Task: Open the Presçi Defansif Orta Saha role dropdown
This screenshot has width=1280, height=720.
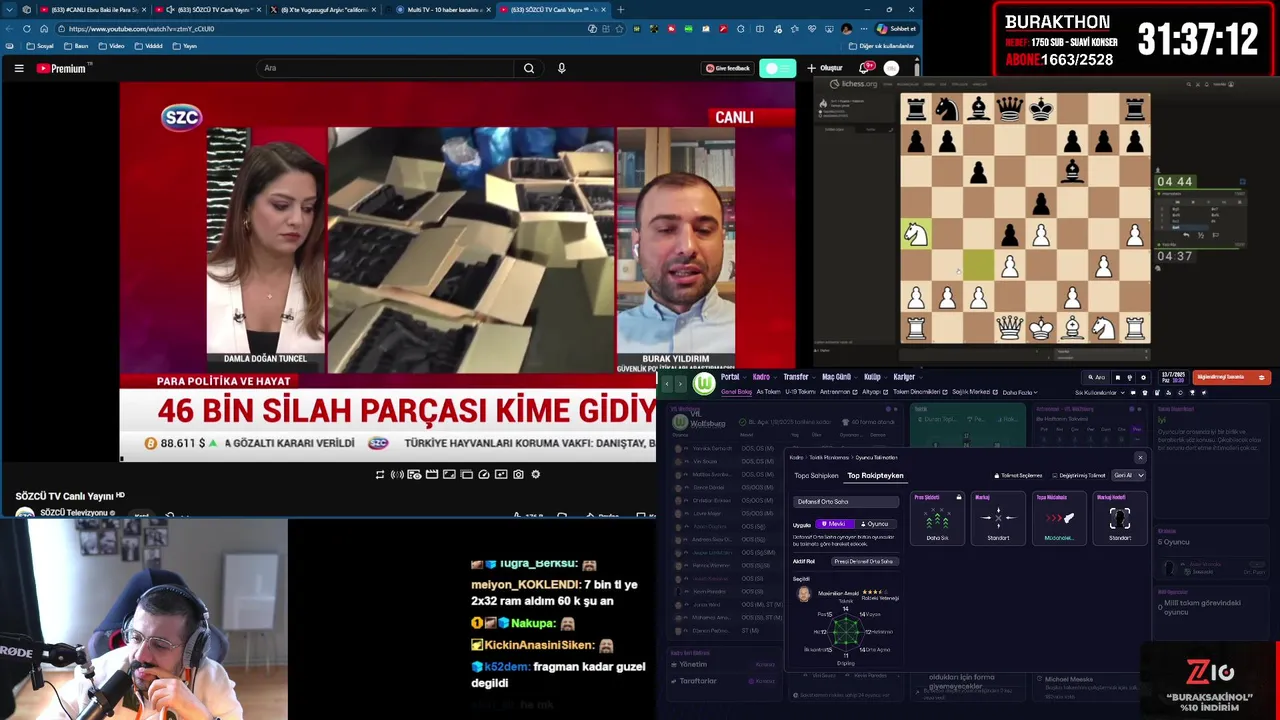Action: (x=865, y=562)
